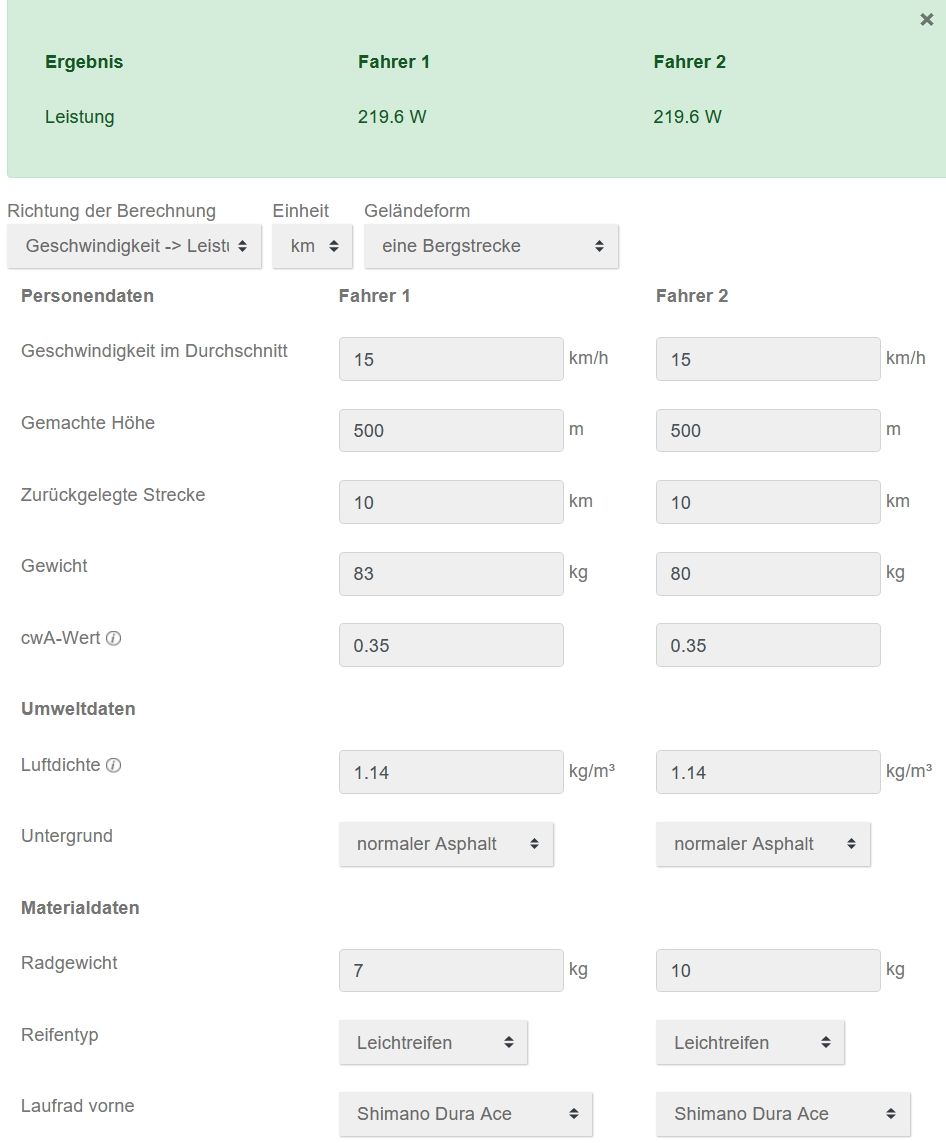This screenshot has height=1143, width=946.
Task: Open the Richtung der Berechnung dropdown
Action: tap(134, 246)
